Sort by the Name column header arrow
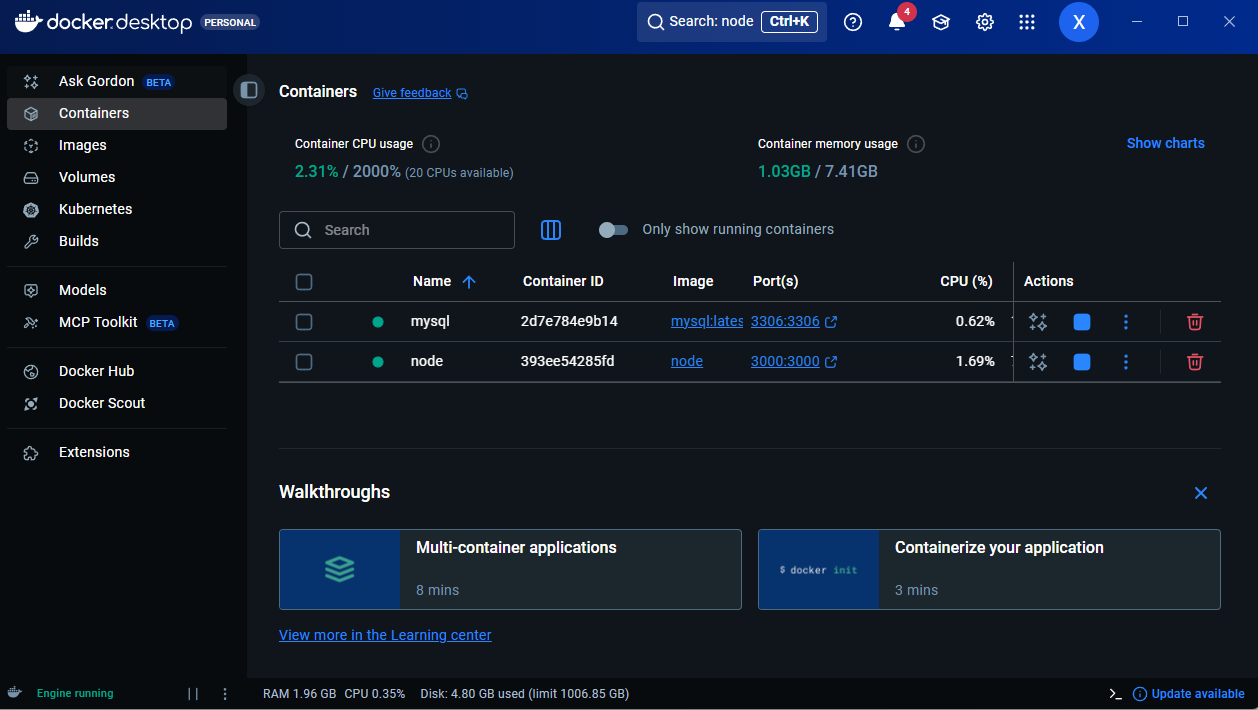The image size is (1258, 710). pyautogui.click(x=469, y=282)
